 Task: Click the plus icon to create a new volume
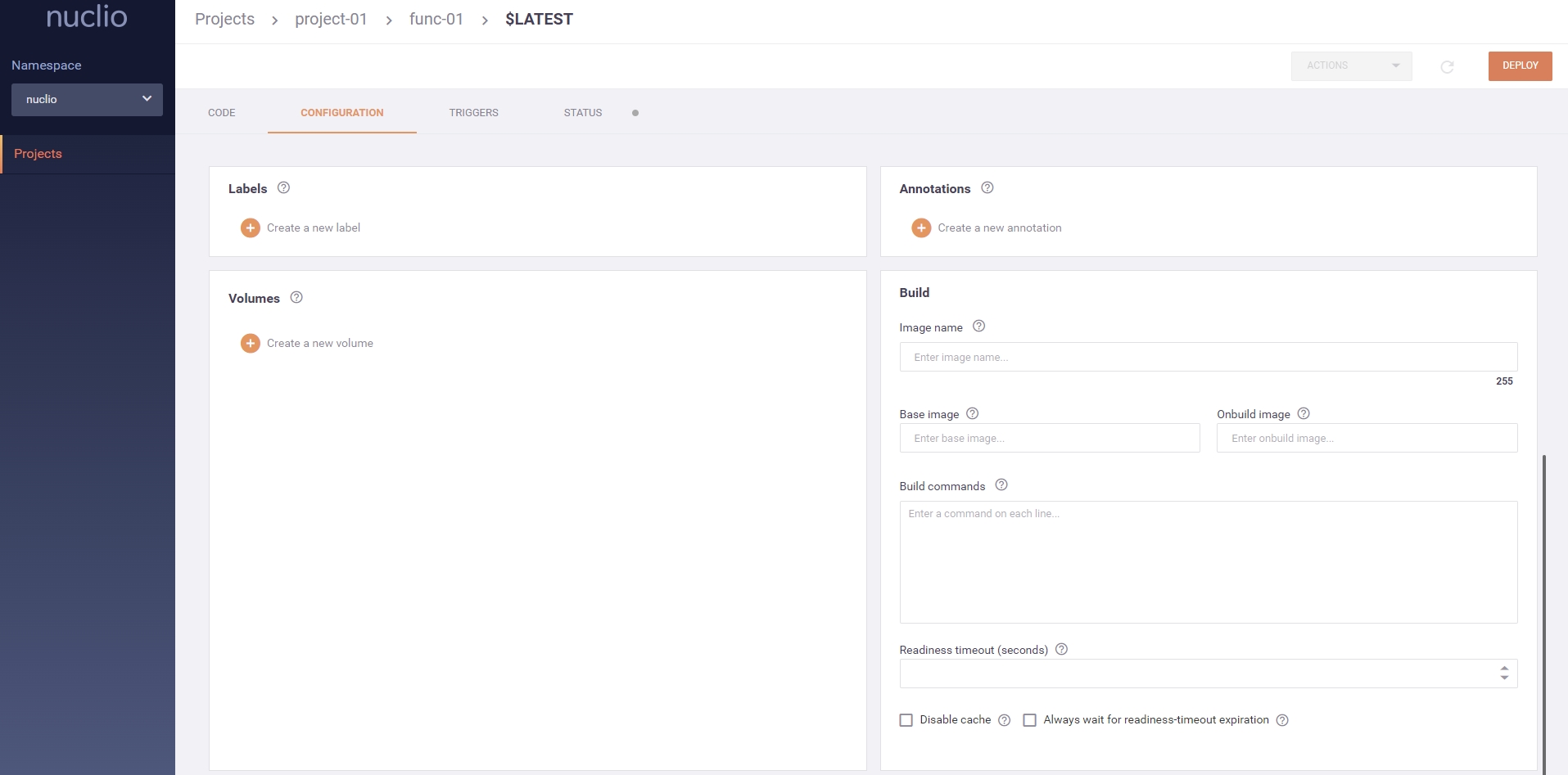pyautogui.click(x=250, y=344)
